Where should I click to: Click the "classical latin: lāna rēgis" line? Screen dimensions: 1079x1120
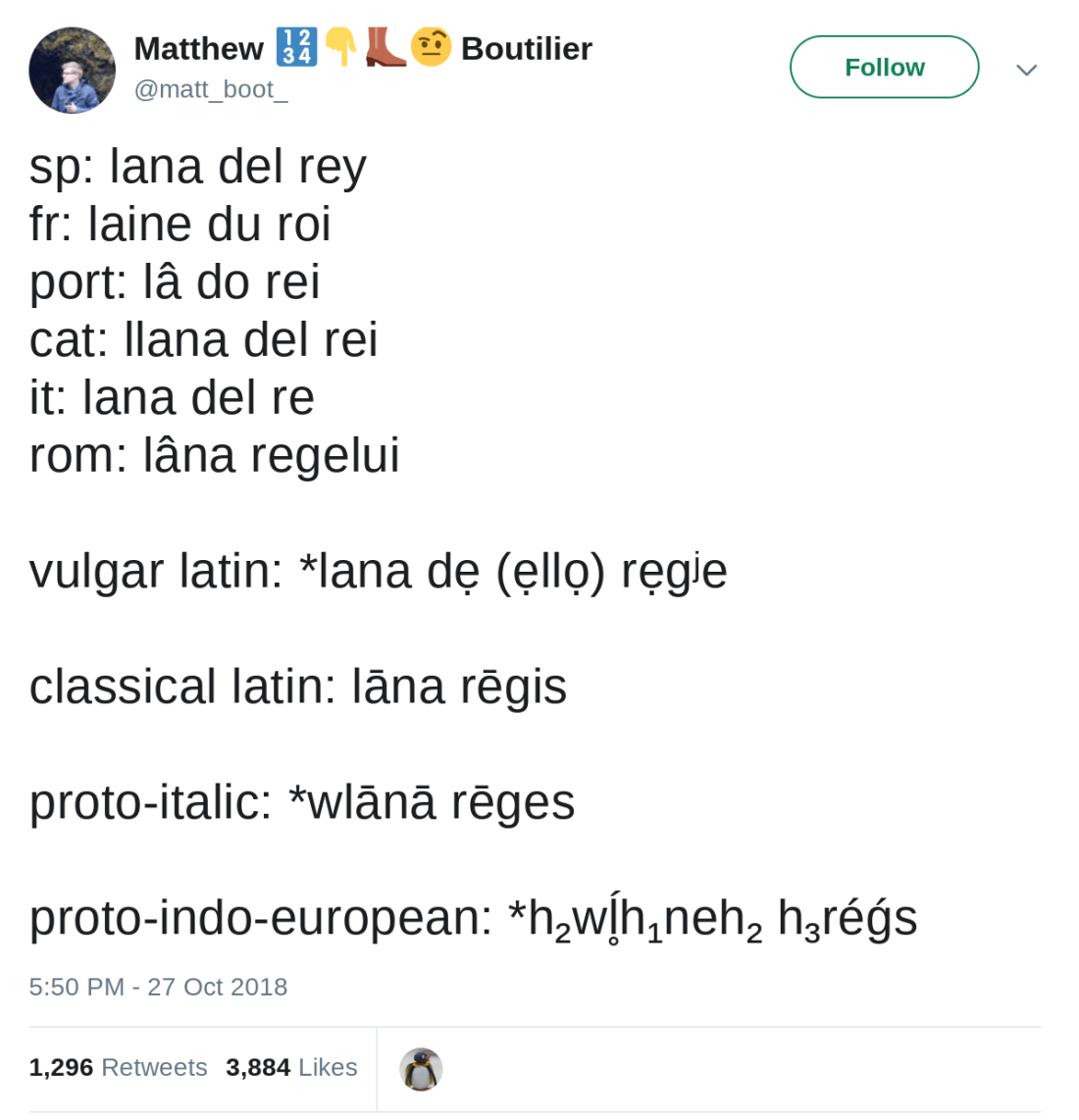(298, 687)
